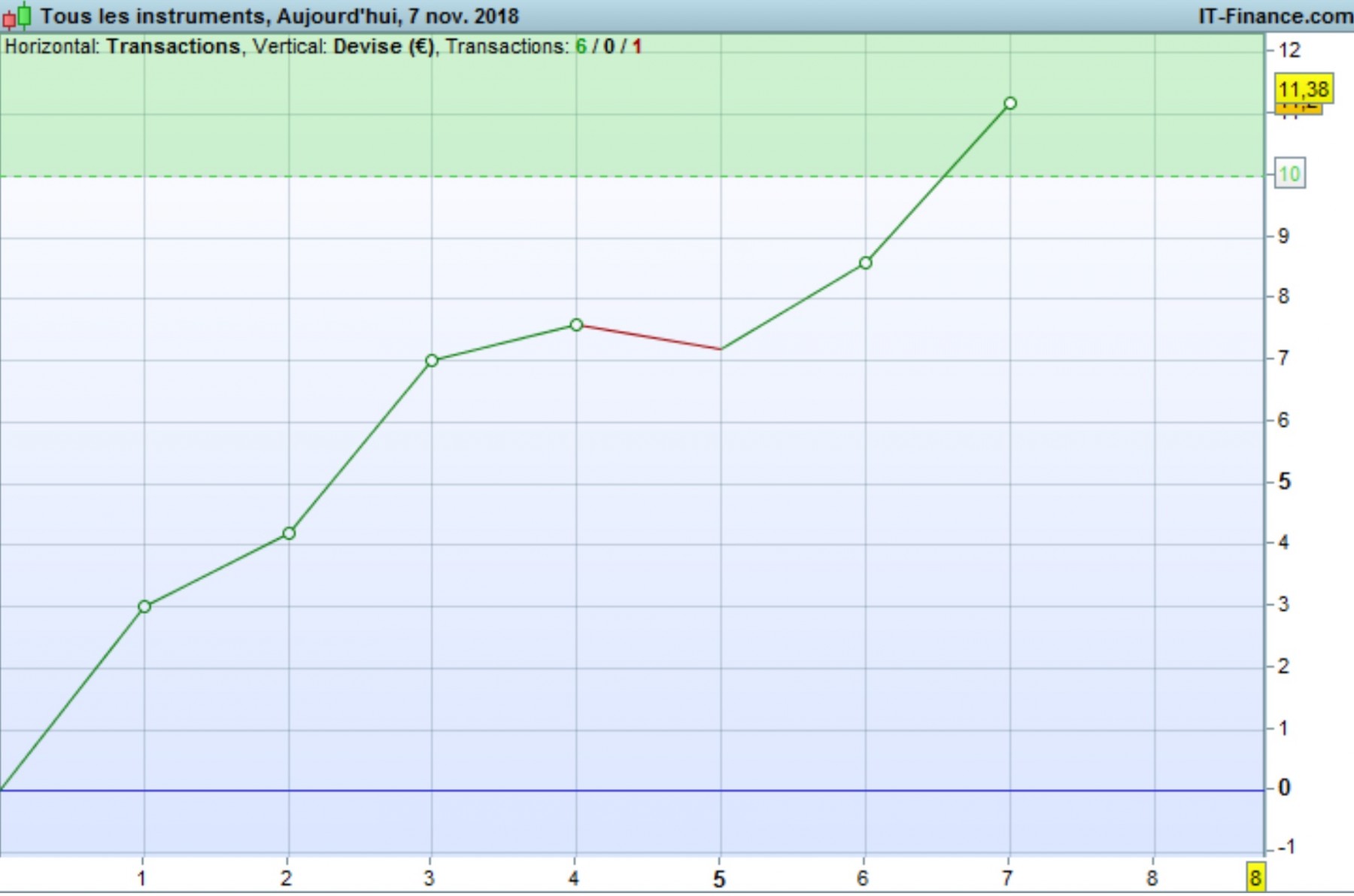Screen dimensions: 1354x896
Task: Click the data point at transaction 7
Action: [x=1010, y=103]
